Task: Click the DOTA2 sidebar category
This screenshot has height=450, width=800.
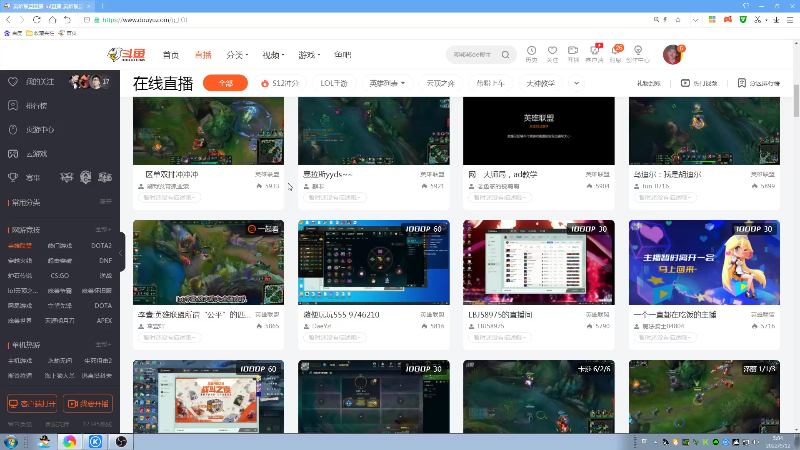Action: (101, 245)
